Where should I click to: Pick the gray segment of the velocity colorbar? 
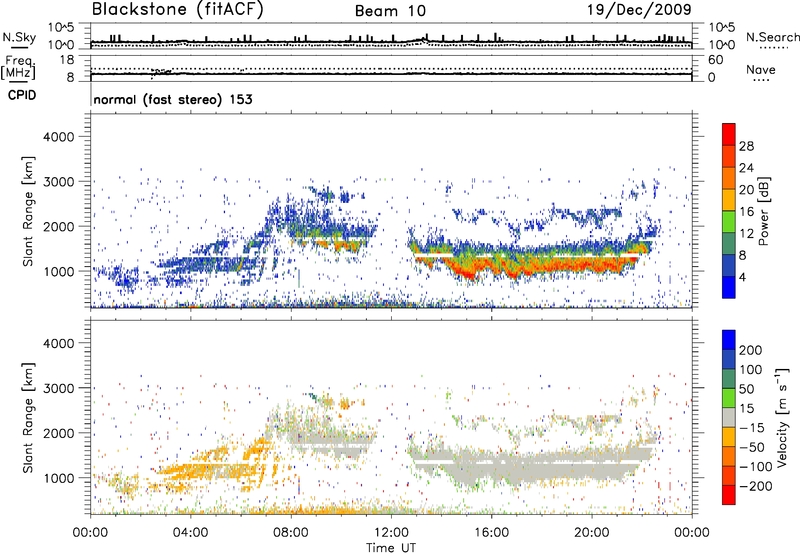pyautogui.click(x=729, y=417)
